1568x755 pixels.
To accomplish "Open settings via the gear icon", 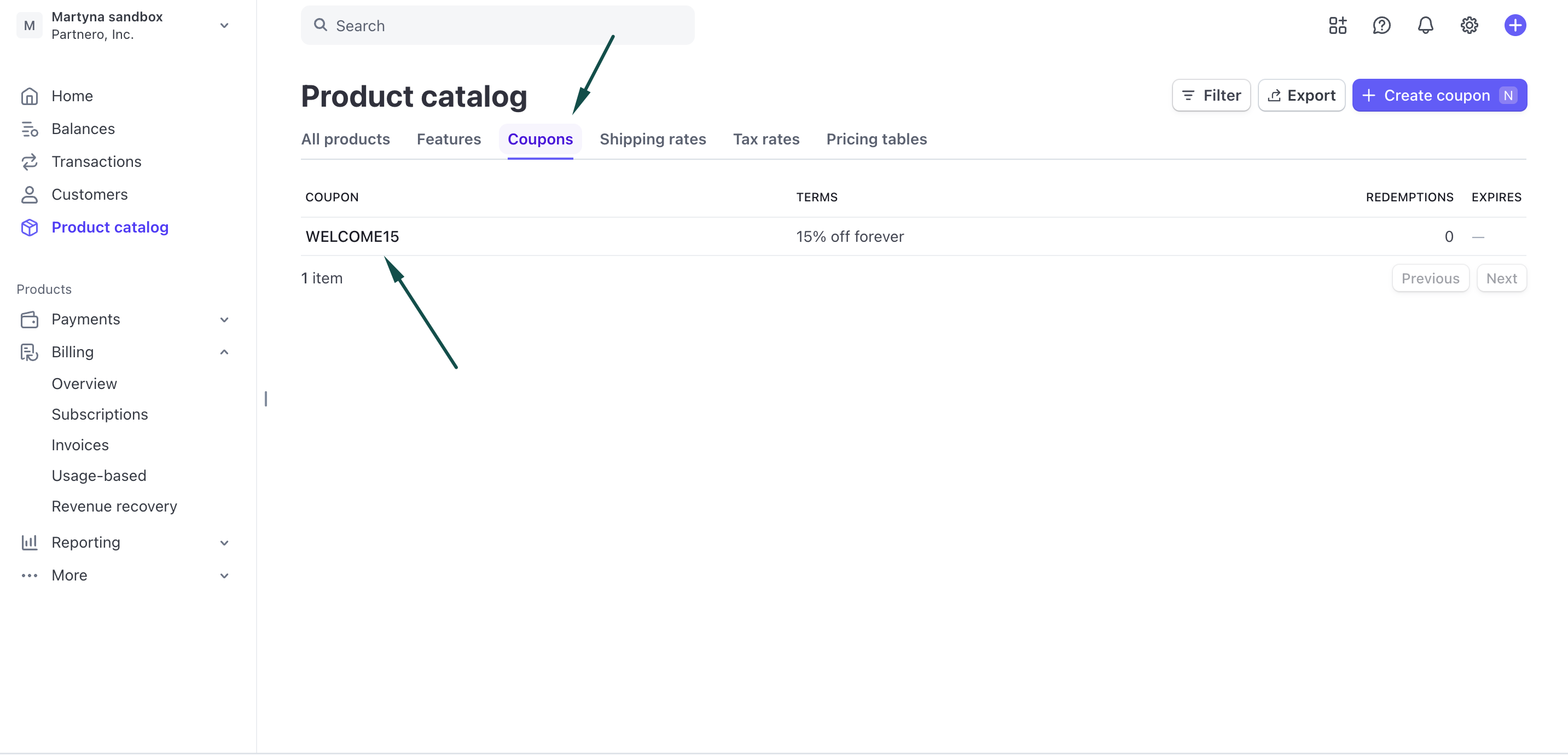I will pyautogui.click(x=1469, y=26).
